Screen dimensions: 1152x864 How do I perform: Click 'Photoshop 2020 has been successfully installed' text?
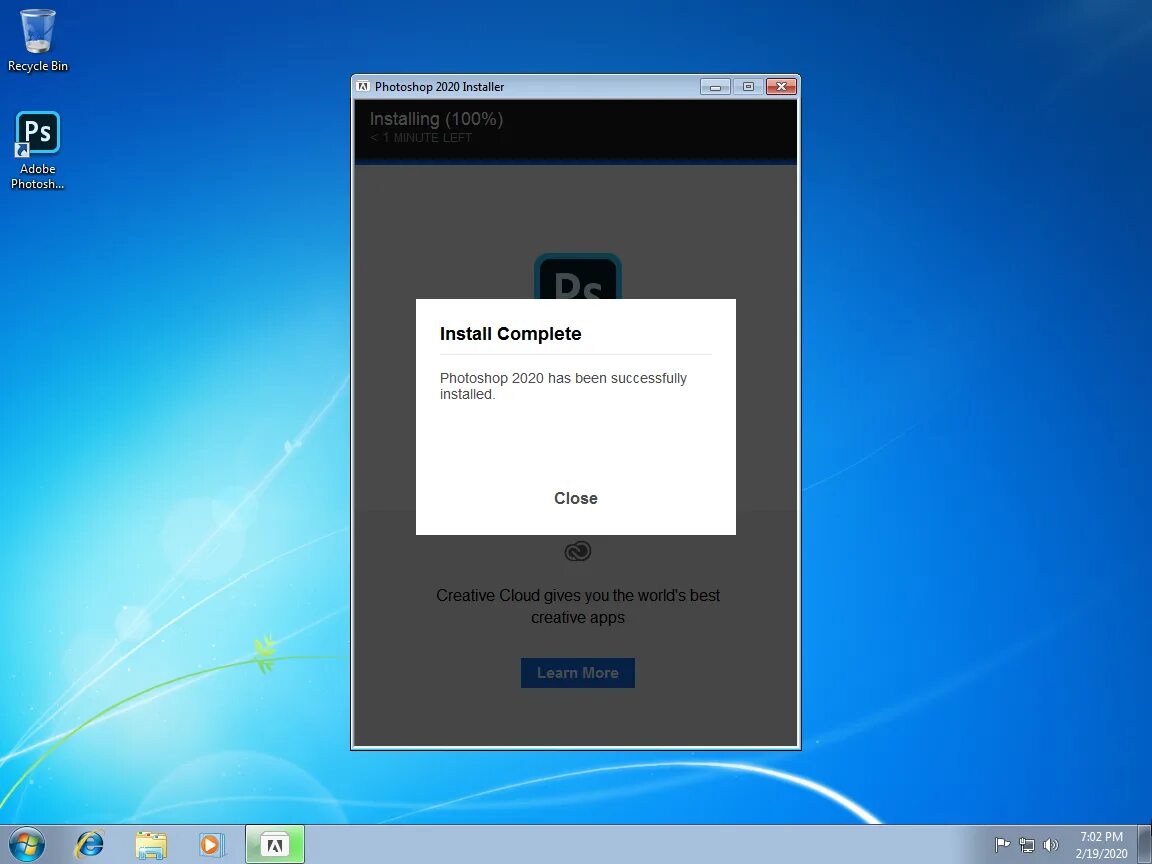pos(563,386)
